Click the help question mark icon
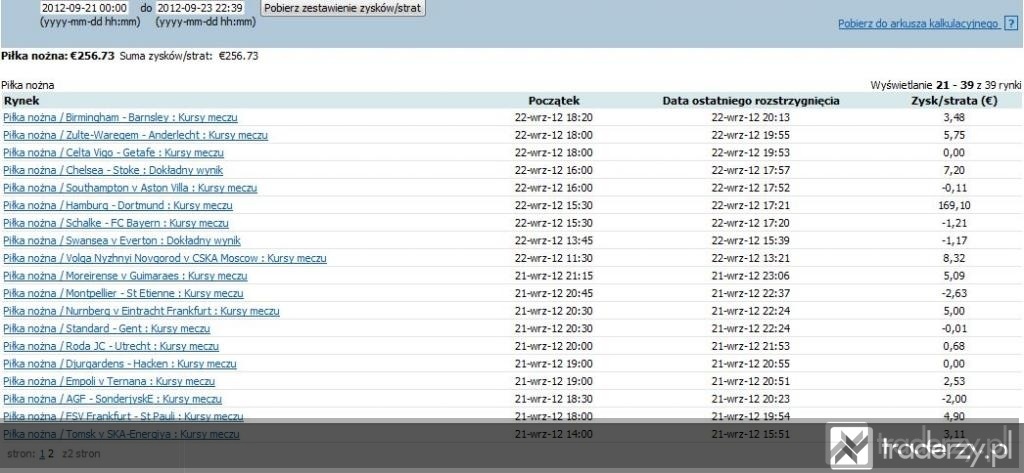The image size is (1024, 473). point(1011,24)
